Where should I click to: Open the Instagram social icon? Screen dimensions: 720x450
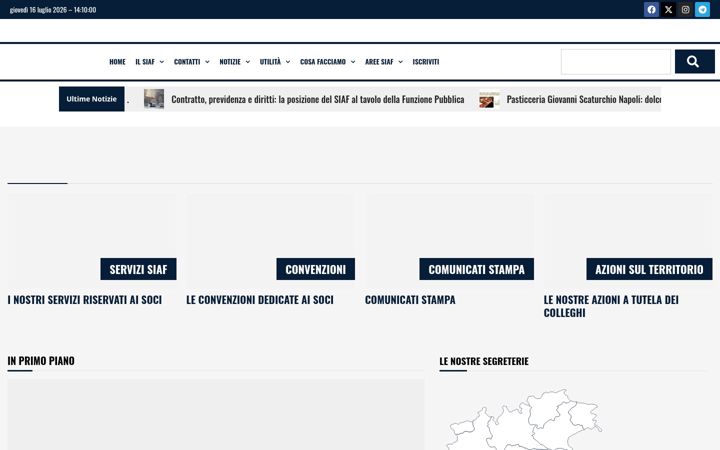tap(685, 10)
